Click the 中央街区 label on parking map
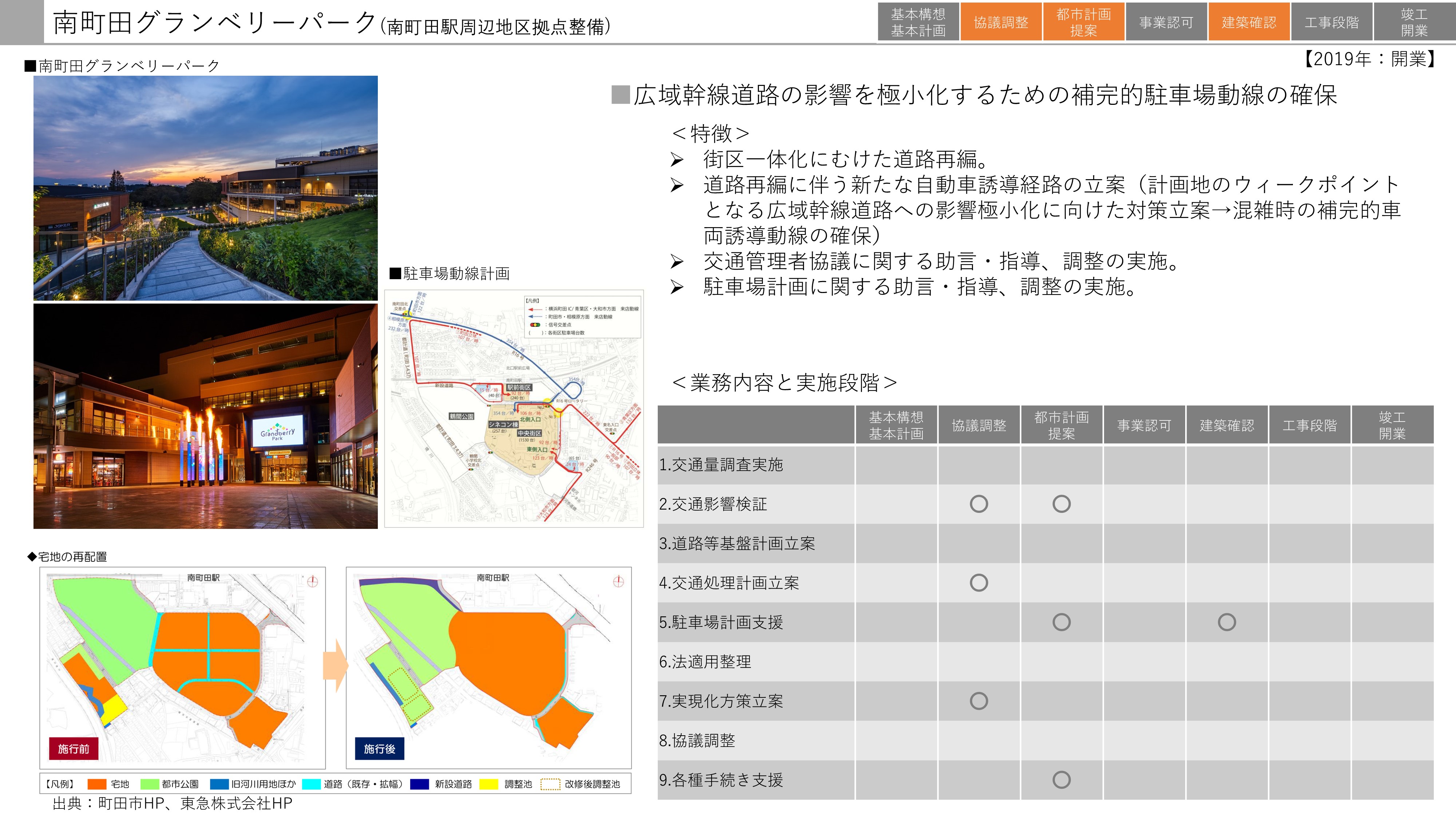 pyautogui.click(x=530, y=433)
